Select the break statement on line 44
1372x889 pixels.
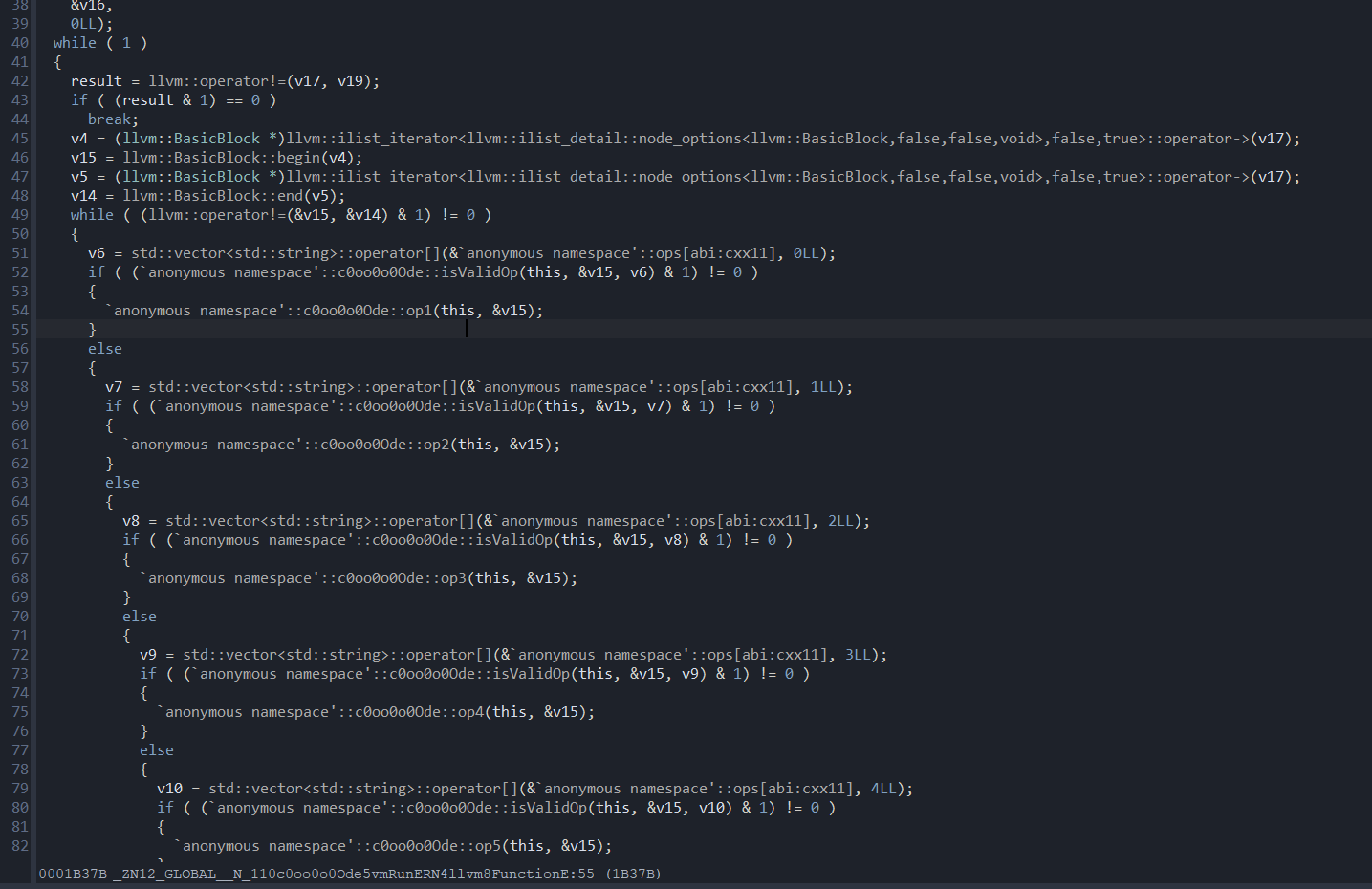point(108,119)
